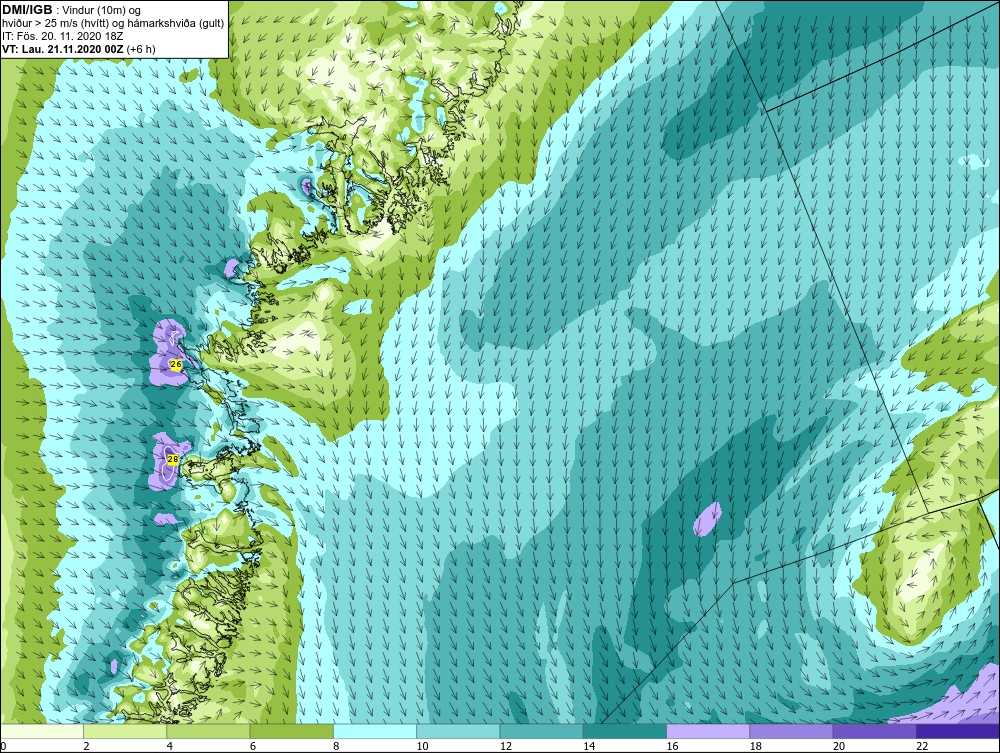This screenshot has height=753, width=1000.
Task: Click the legend number 22
Action: [x=922, y=746]
